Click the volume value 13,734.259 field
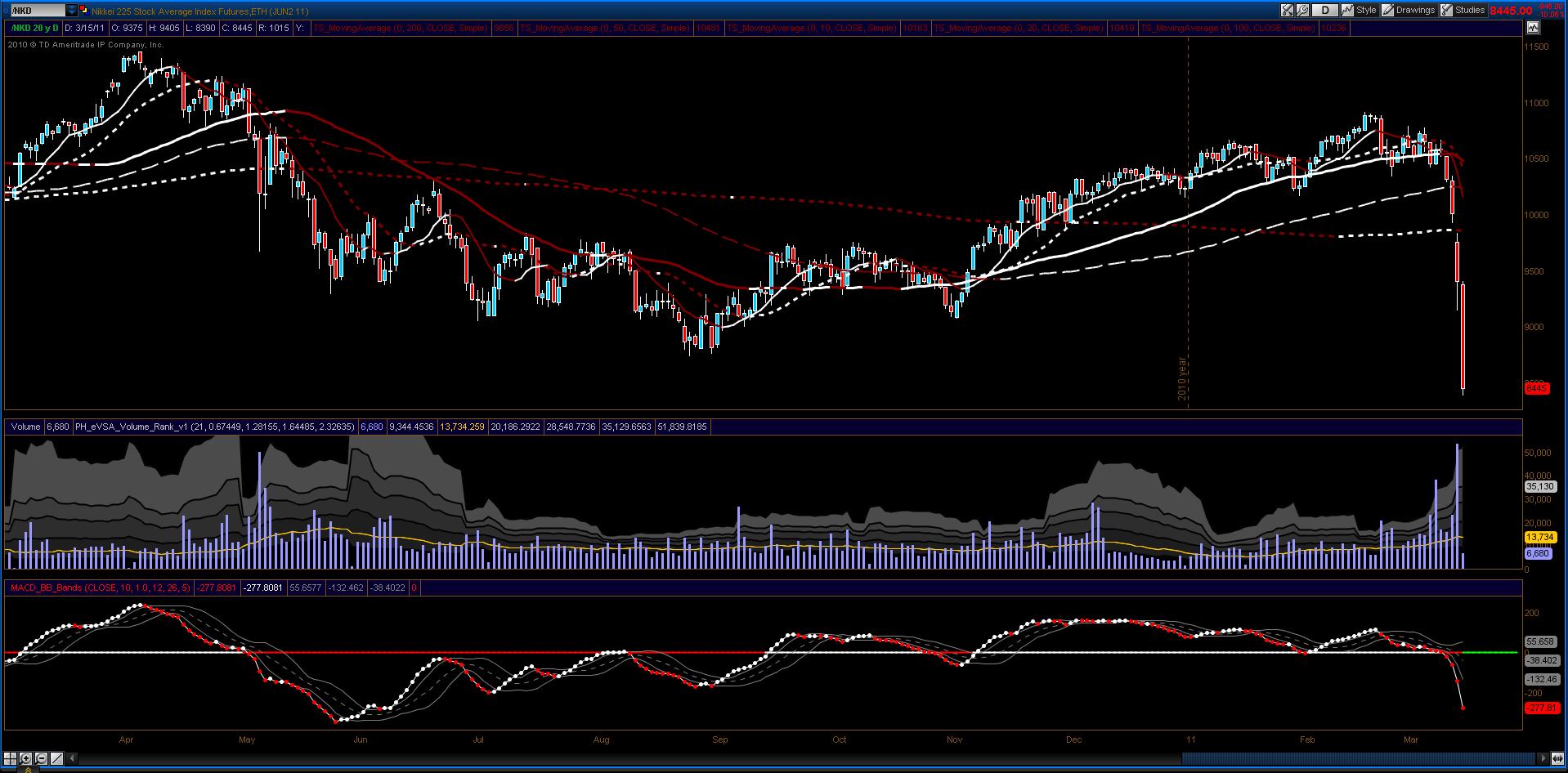The height and width of the screenshot is (773, 1568). click(463, 427)
